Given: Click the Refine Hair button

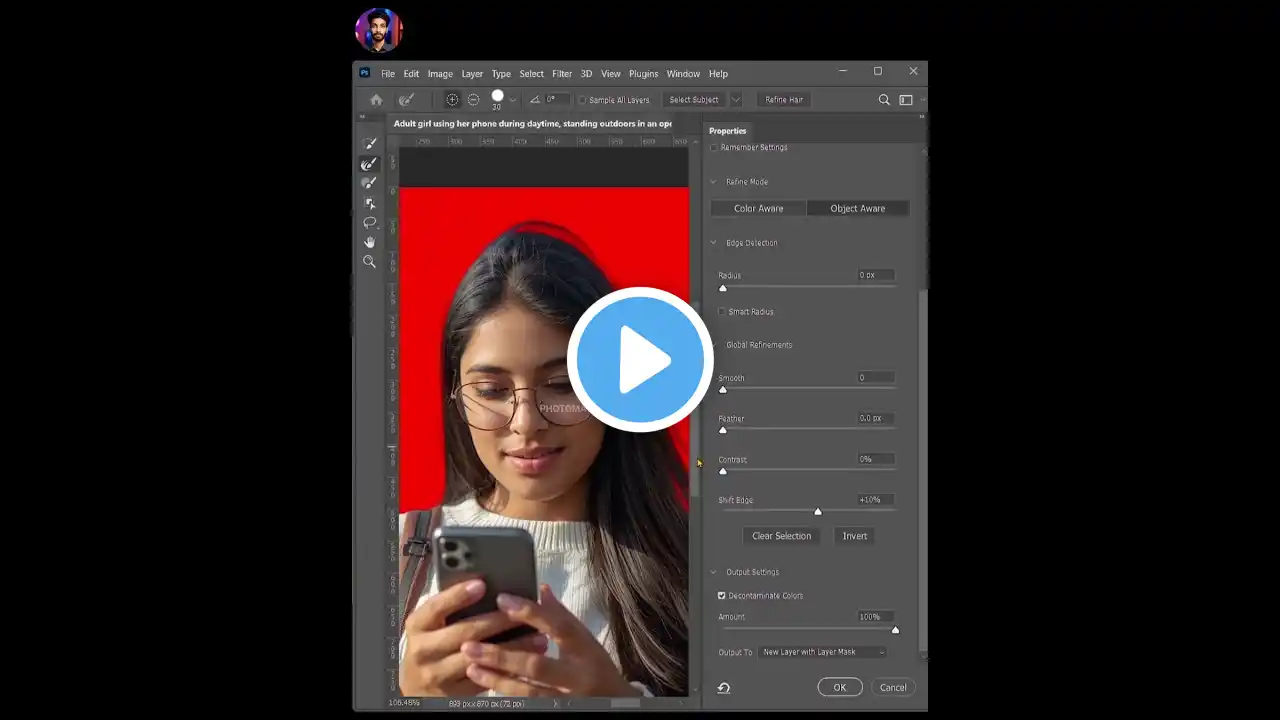Looking at the screenshot, I should 784,100.
